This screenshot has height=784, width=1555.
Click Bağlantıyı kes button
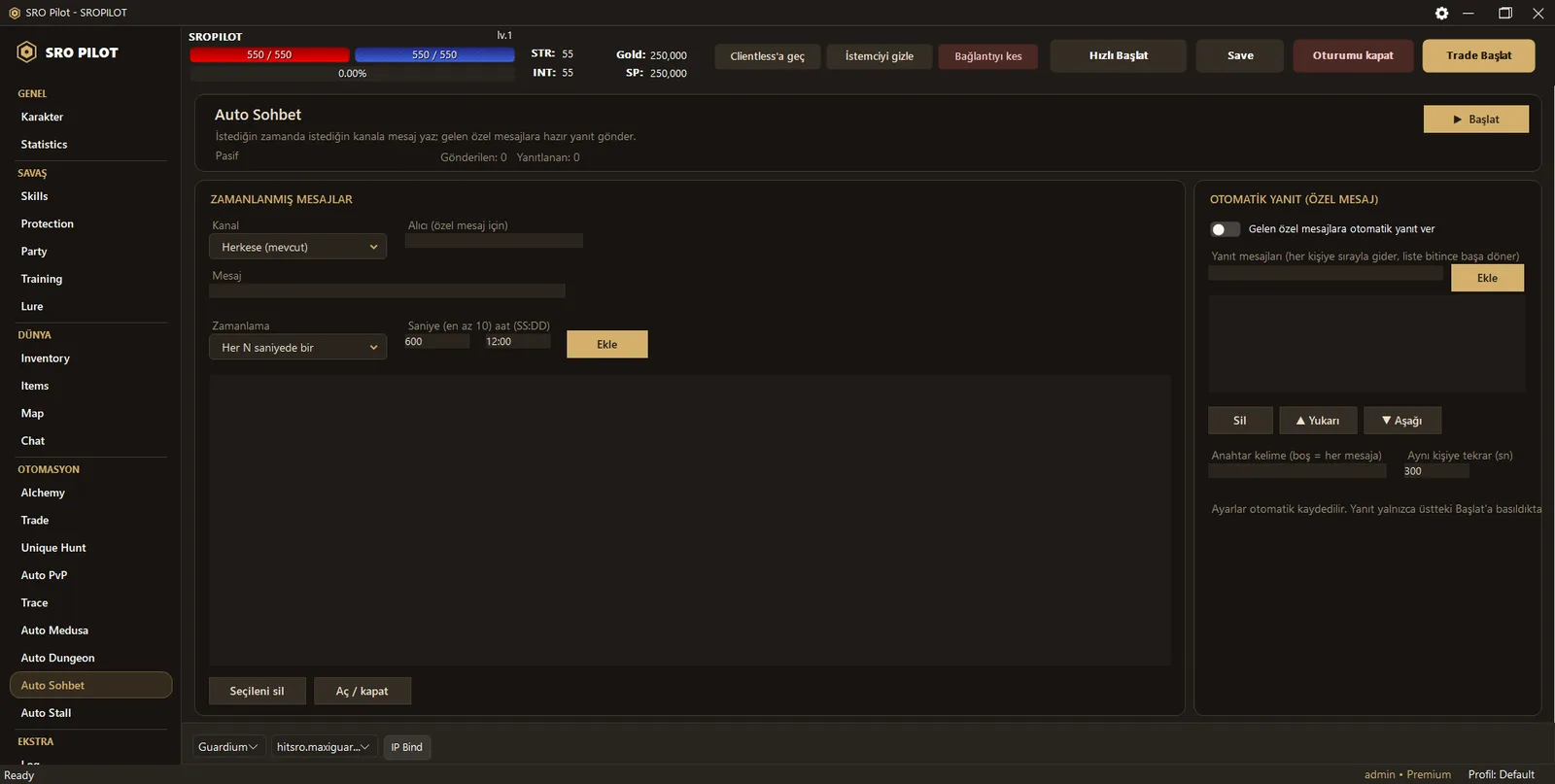(x=987, y=56)
